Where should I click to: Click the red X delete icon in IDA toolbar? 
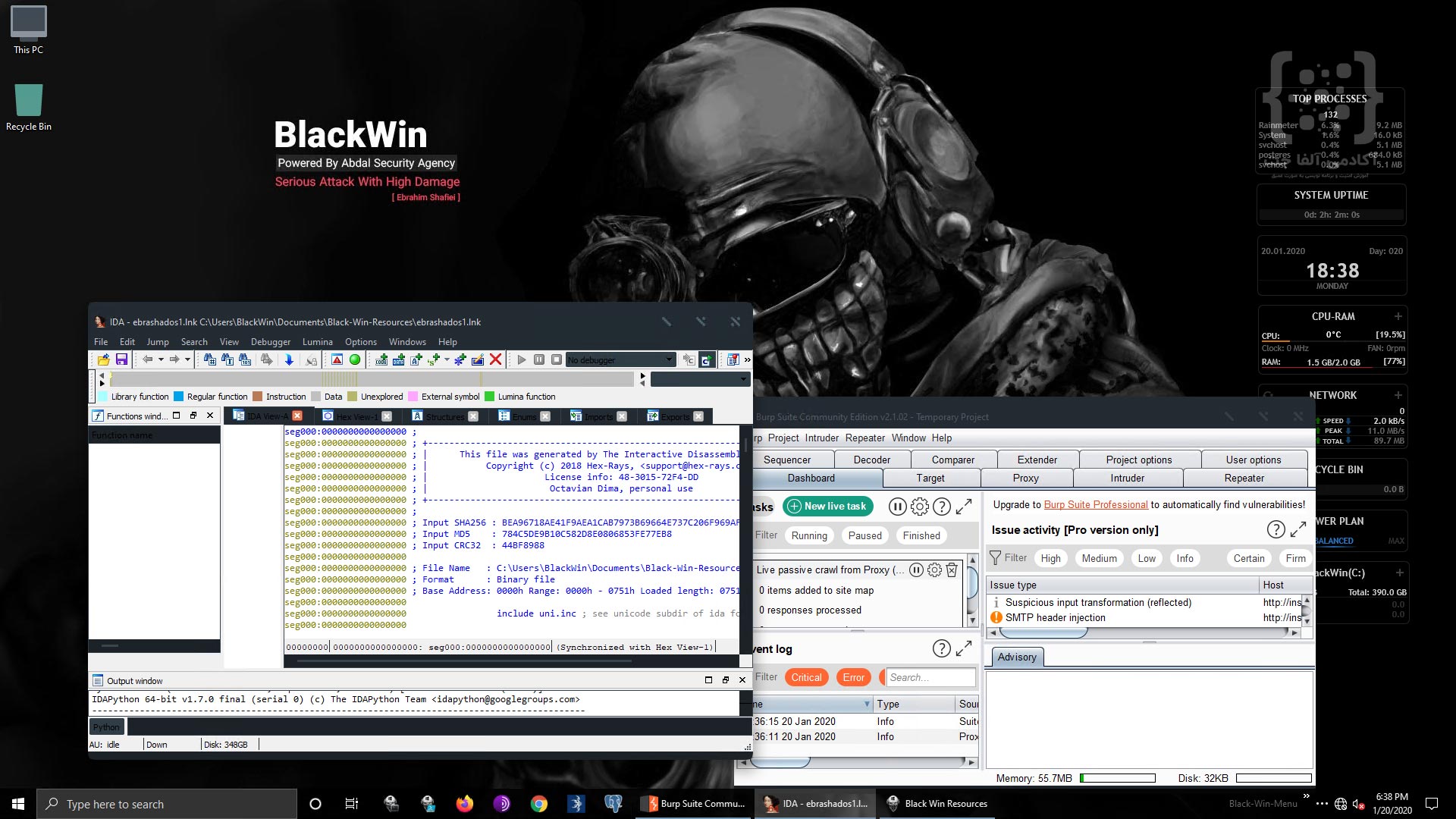(x=496, y=359)
